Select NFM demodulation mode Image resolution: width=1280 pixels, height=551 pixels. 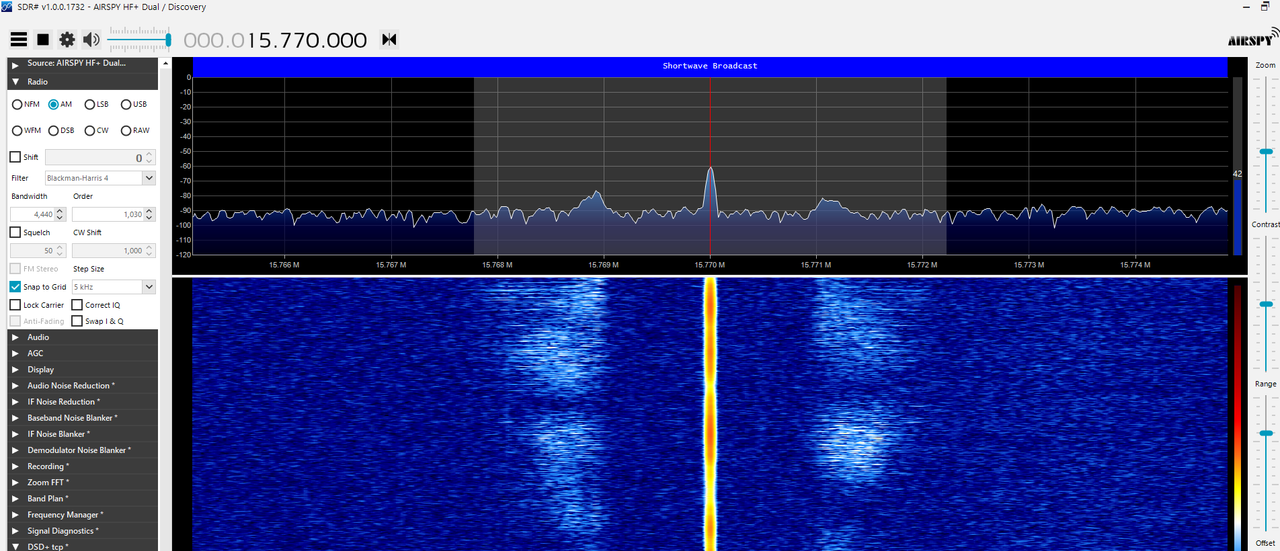(x=25, y=104)
